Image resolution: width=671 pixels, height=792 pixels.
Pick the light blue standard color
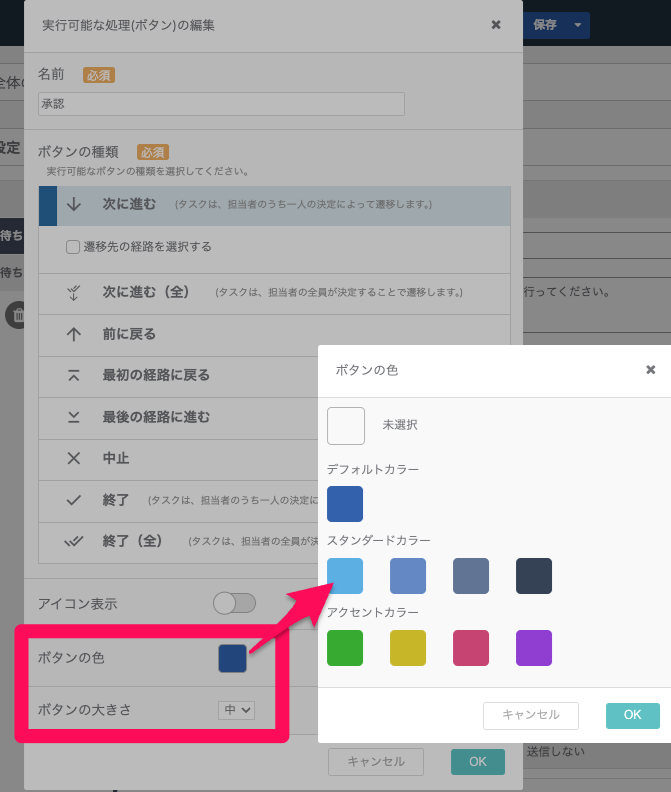point(345,576)
